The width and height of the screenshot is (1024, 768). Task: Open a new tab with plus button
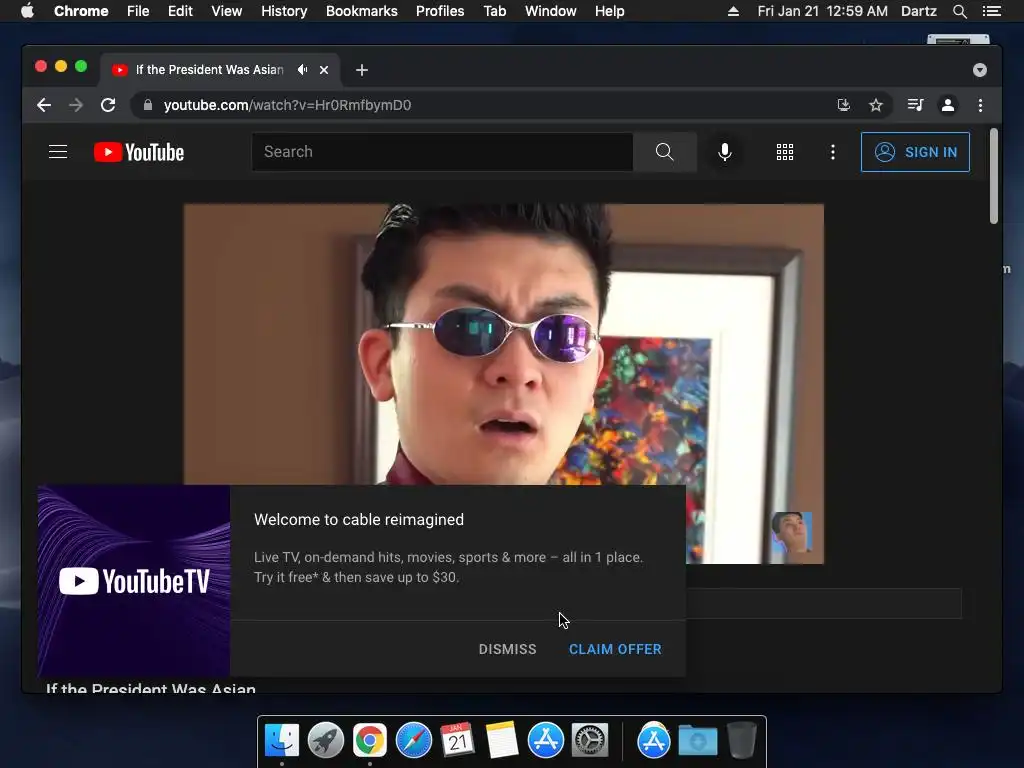tap(362, 70)
